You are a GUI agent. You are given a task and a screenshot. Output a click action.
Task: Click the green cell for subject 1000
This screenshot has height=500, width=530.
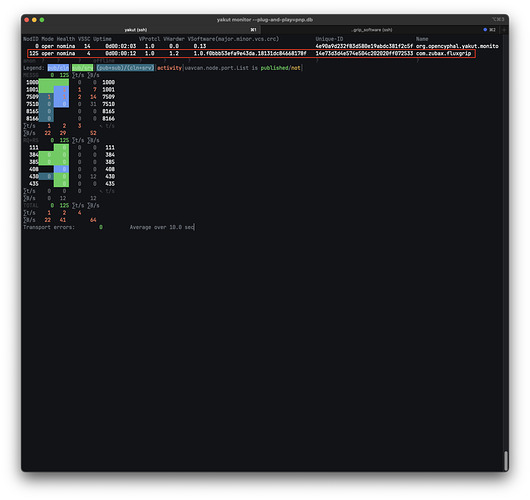click(x=54, y=82)
